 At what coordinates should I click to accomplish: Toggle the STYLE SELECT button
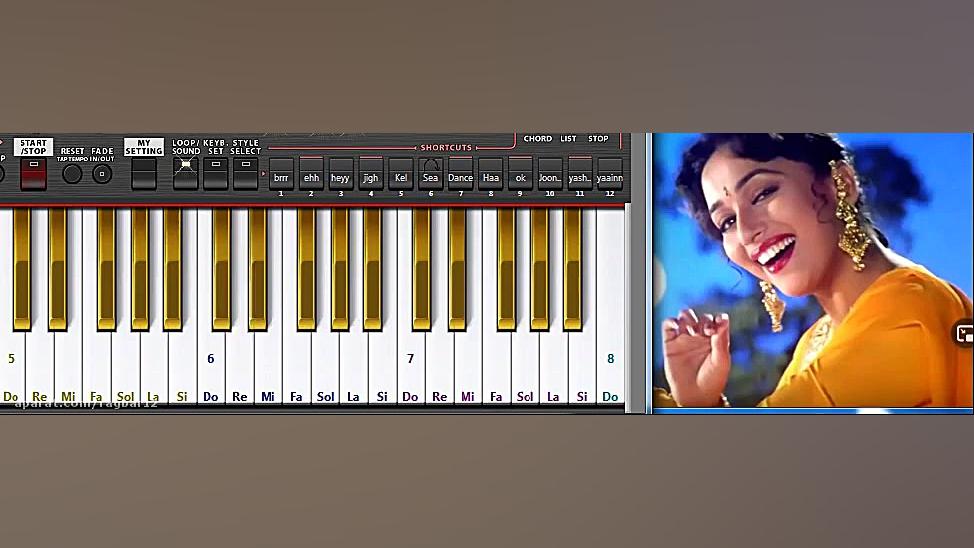pyautogui.click(x=245, y=174)
